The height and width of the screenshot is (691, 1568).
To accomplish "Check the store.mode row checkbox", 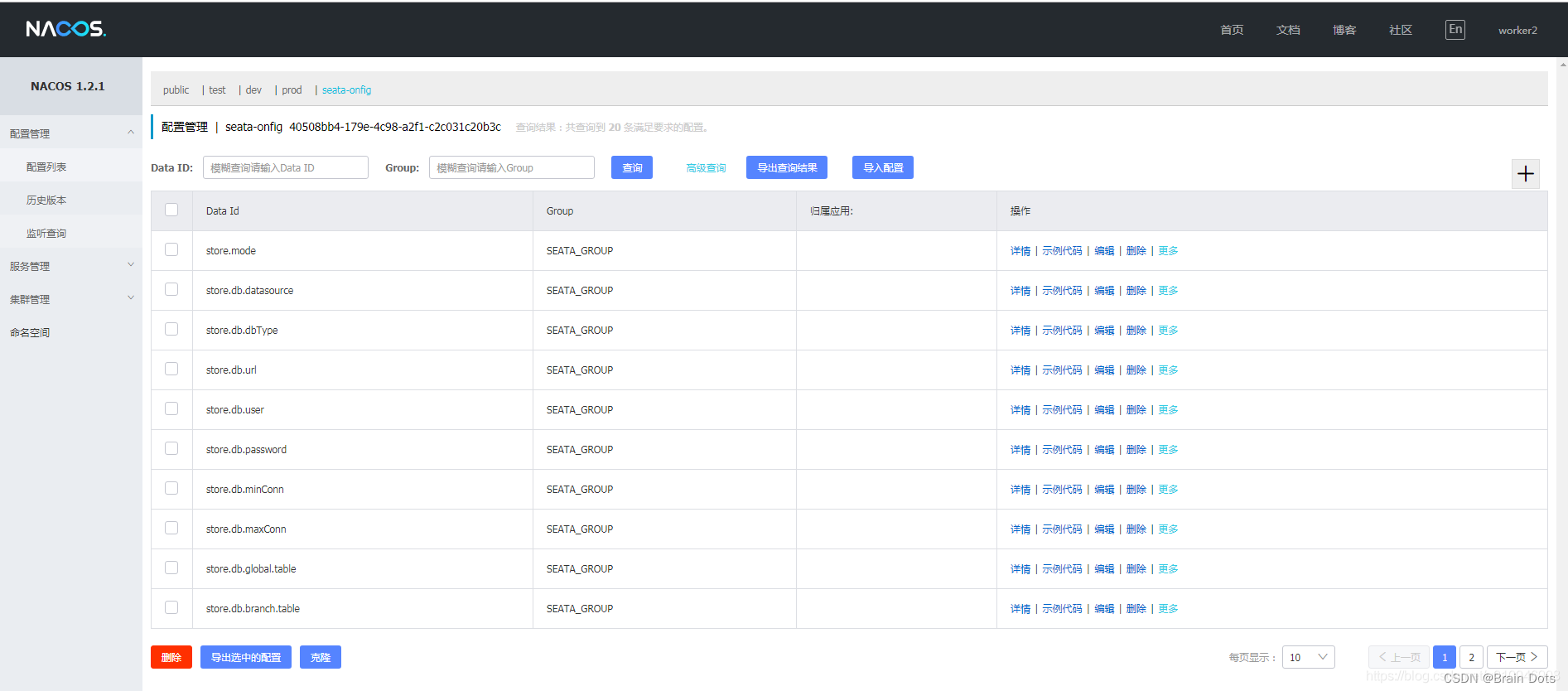I will (171, 249).
